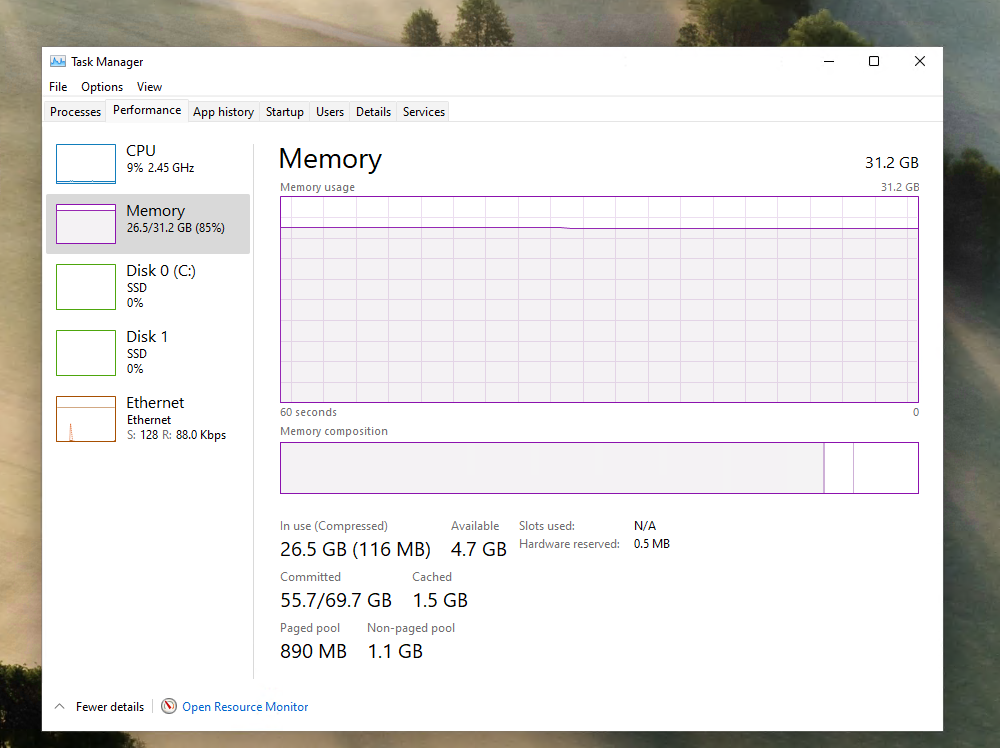This screenshot has width=1000, height=748.
Task: Open the Options menu
Action: (102, 87)
